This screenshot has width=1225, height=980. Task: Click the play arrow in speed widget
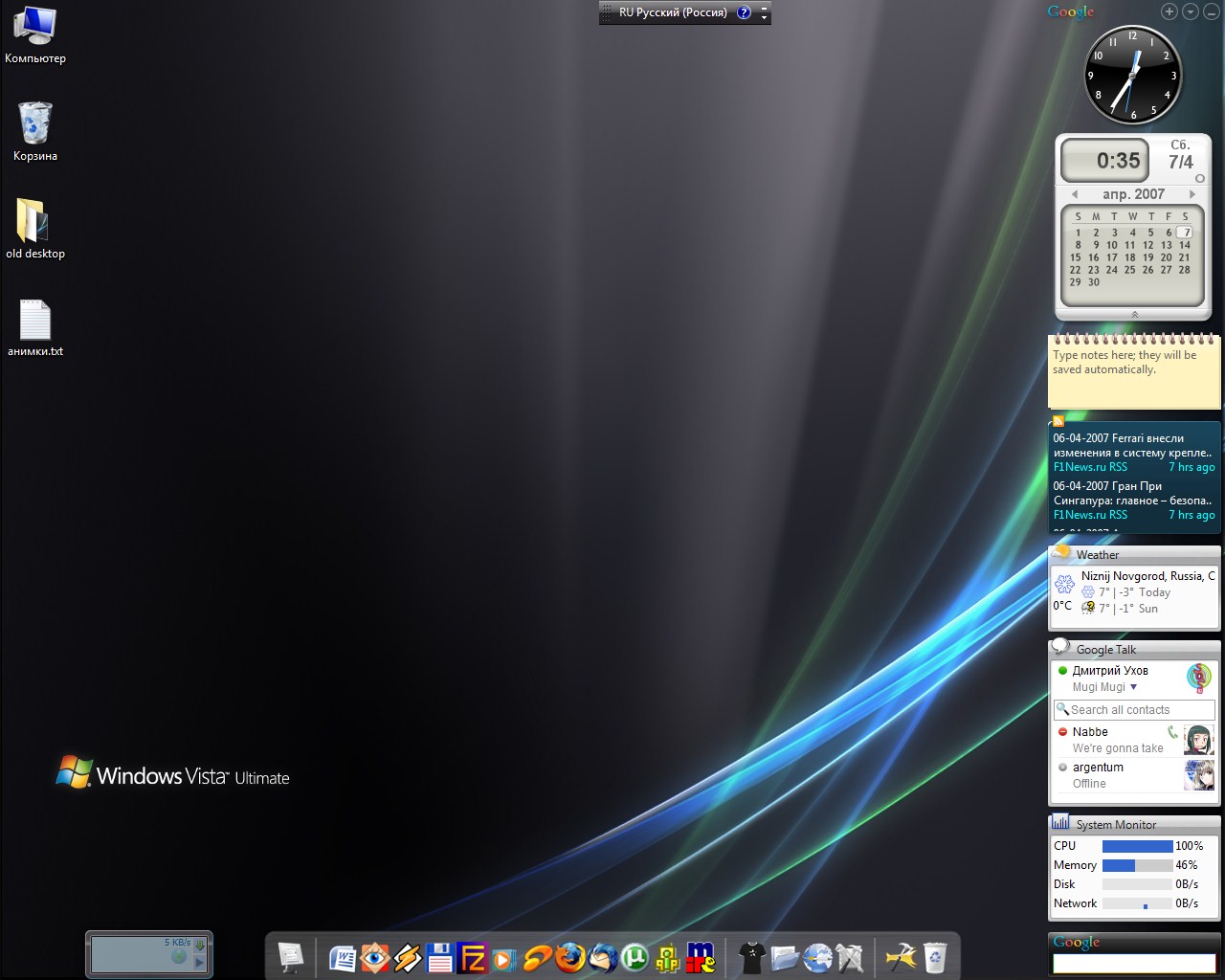coord(200,963)
